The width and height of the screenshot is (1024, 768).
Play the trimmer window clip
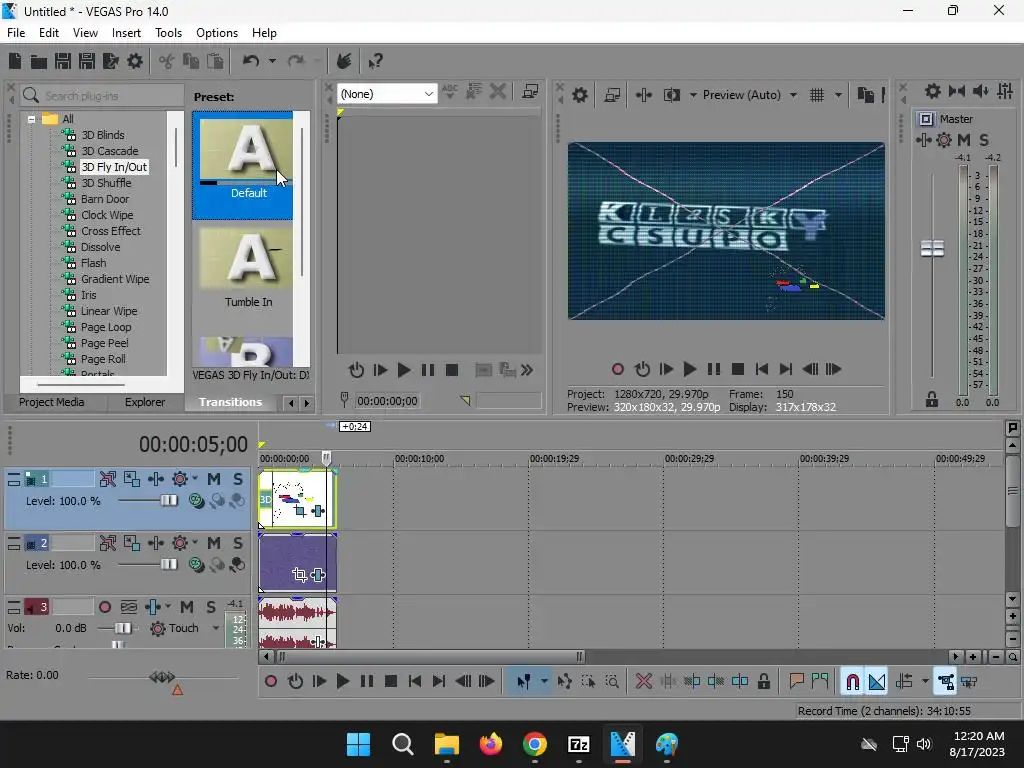[x=404, y=370]
